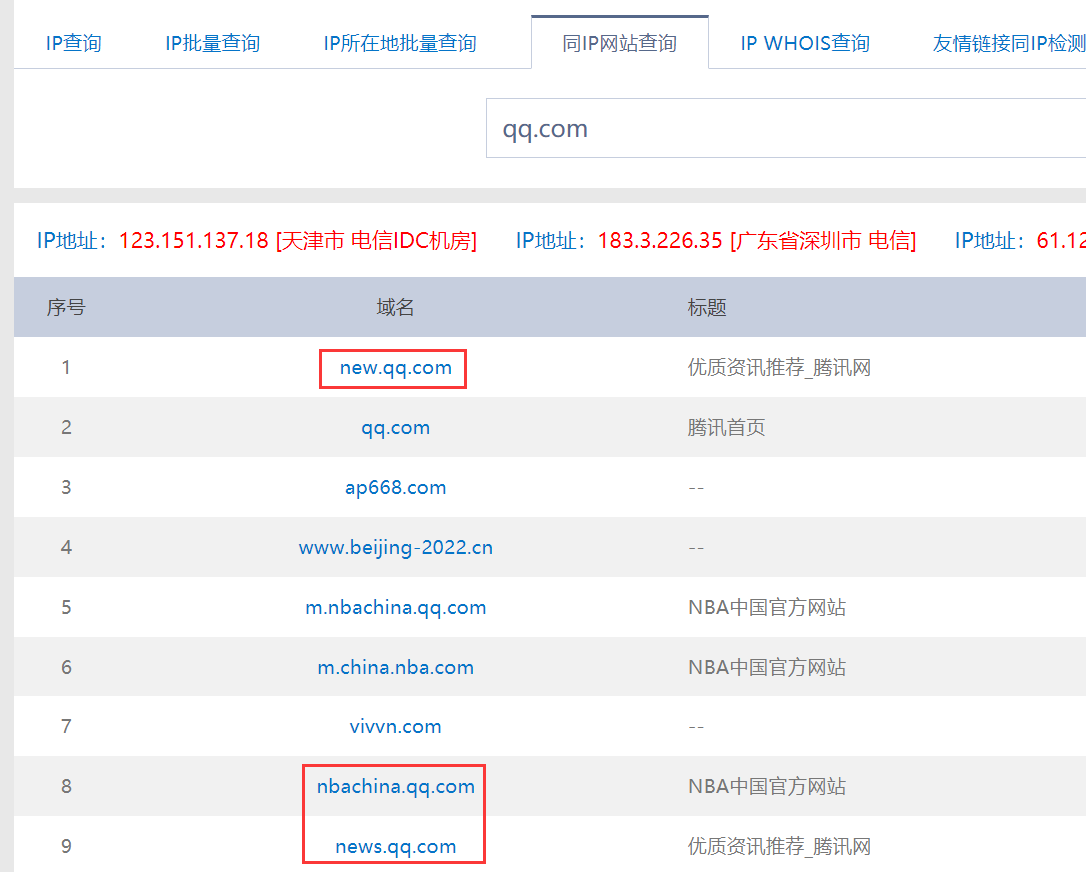
Task: Click title NBA中国官方网站 in row 8
Action: [767, 786]
